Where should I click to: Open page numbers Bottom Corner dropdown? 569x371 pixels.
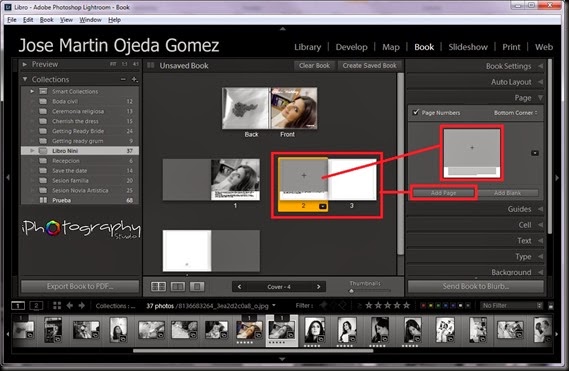(x=515, y=113)
